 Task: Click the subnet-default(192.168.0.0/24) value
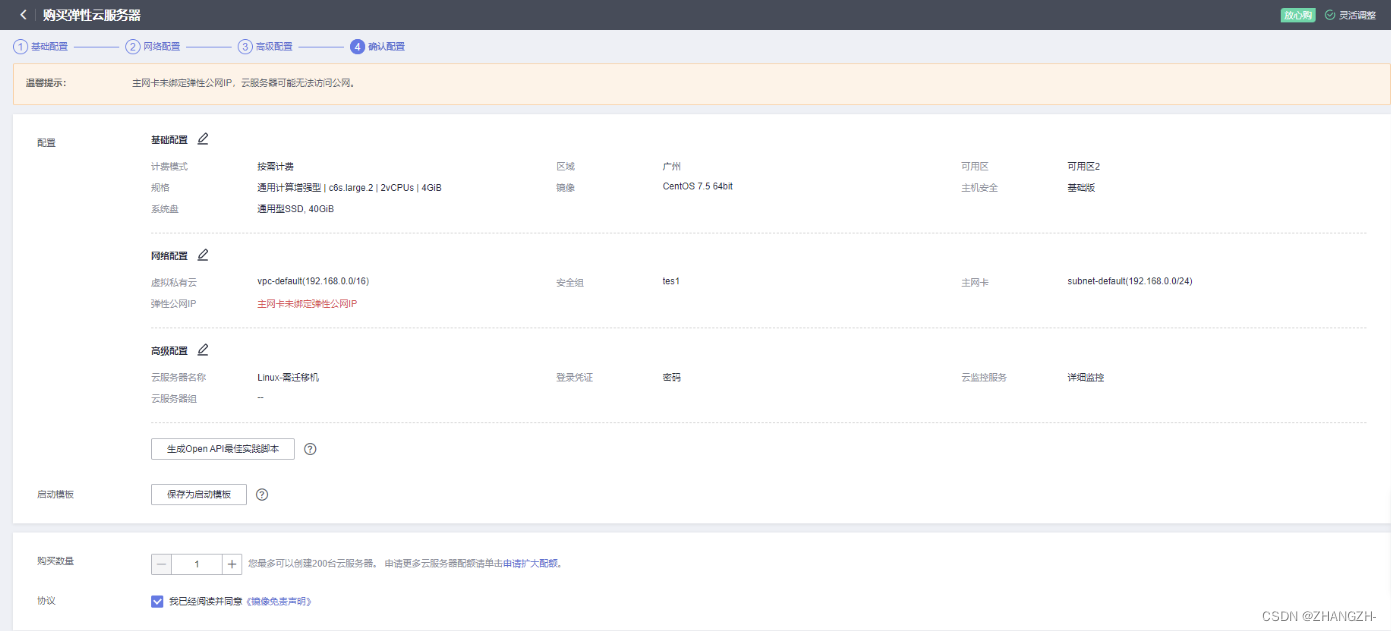[1130, 281]
